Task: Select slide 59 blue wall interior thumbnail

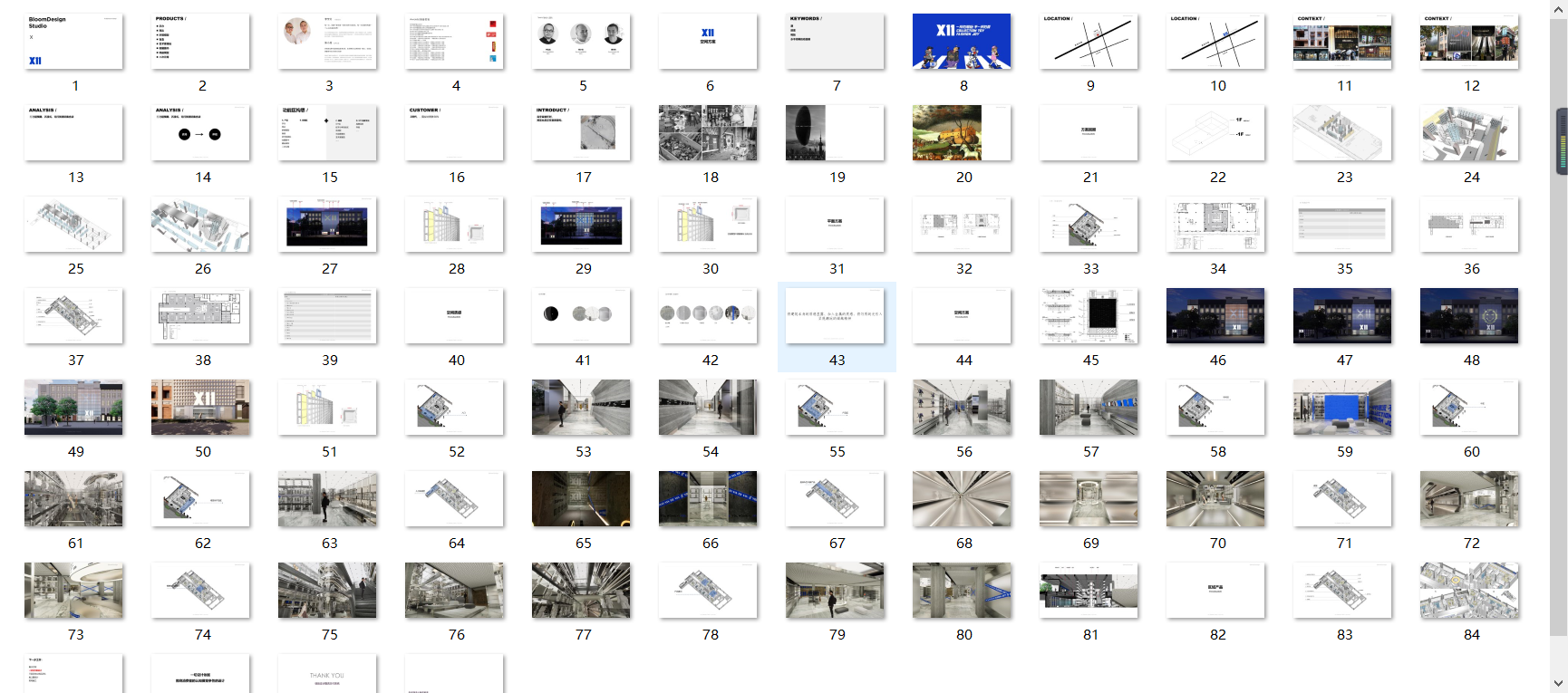Action: tap(1342, 408)
